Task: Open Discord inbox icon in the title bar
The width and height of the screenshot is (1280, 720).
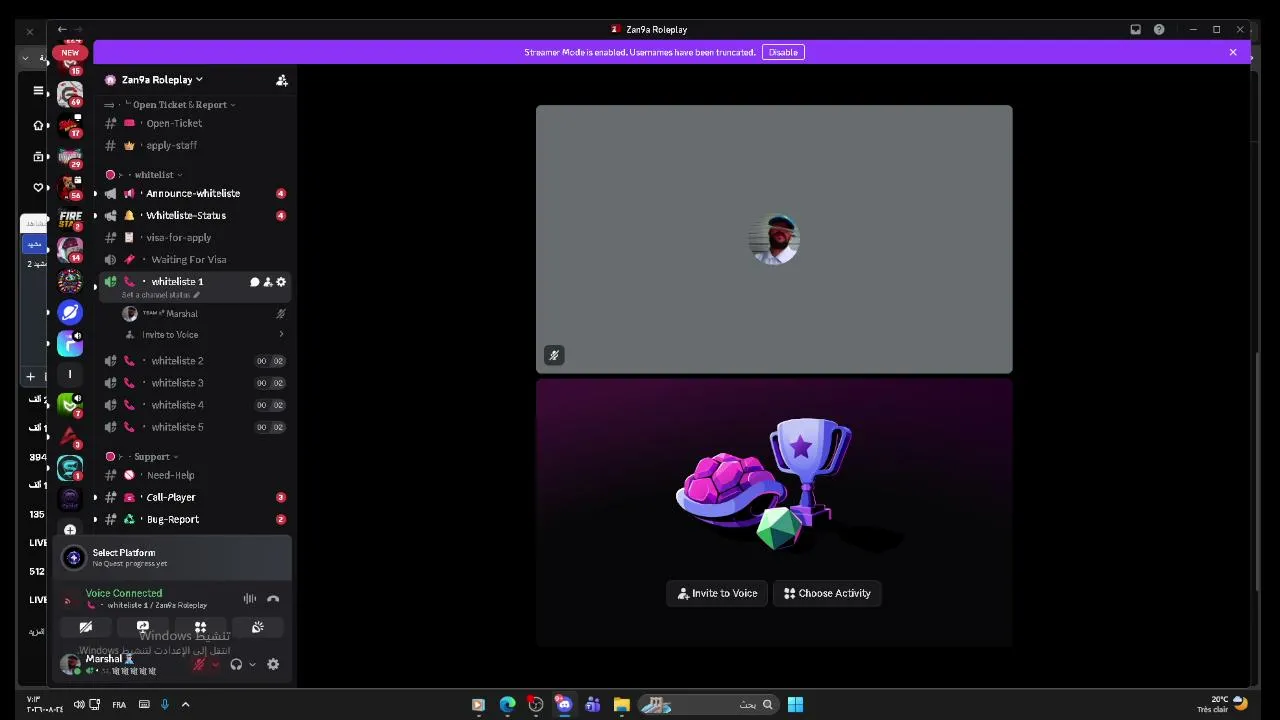Action: [x=1135, y=30]
